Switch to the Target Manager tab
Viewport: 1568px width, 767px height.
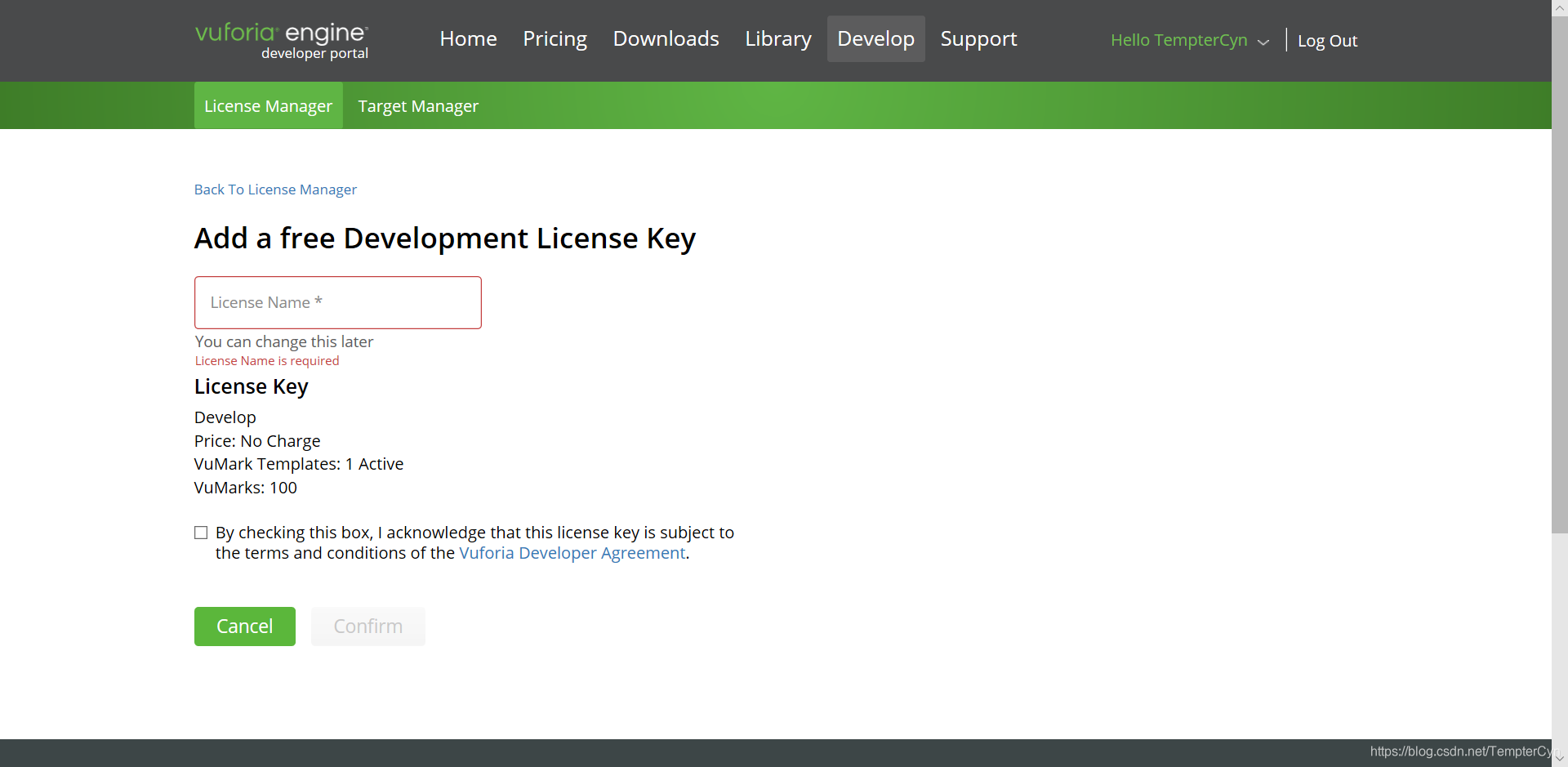coord(418,105)
